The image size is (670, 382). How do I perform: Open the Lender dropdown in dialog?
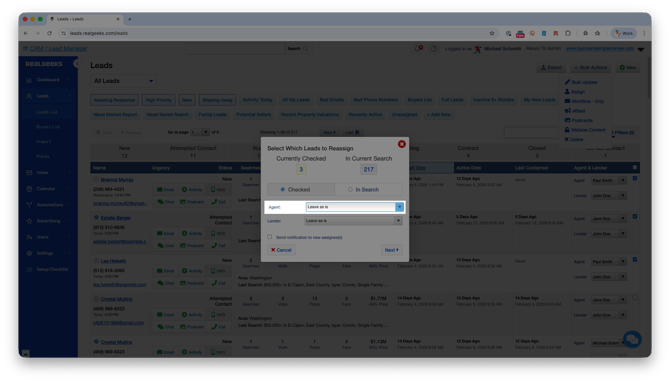[353, 221]
